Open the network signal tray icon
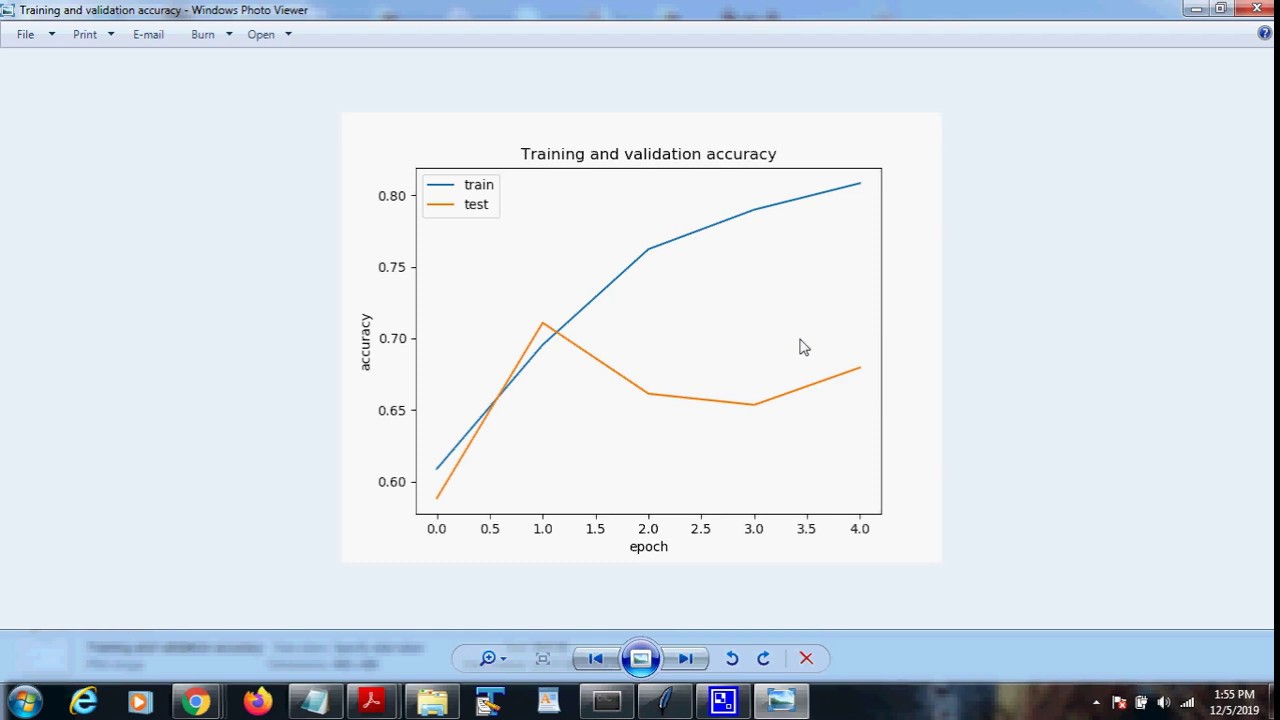This screenshot has width=1280, height=720. click(1187, 702)
